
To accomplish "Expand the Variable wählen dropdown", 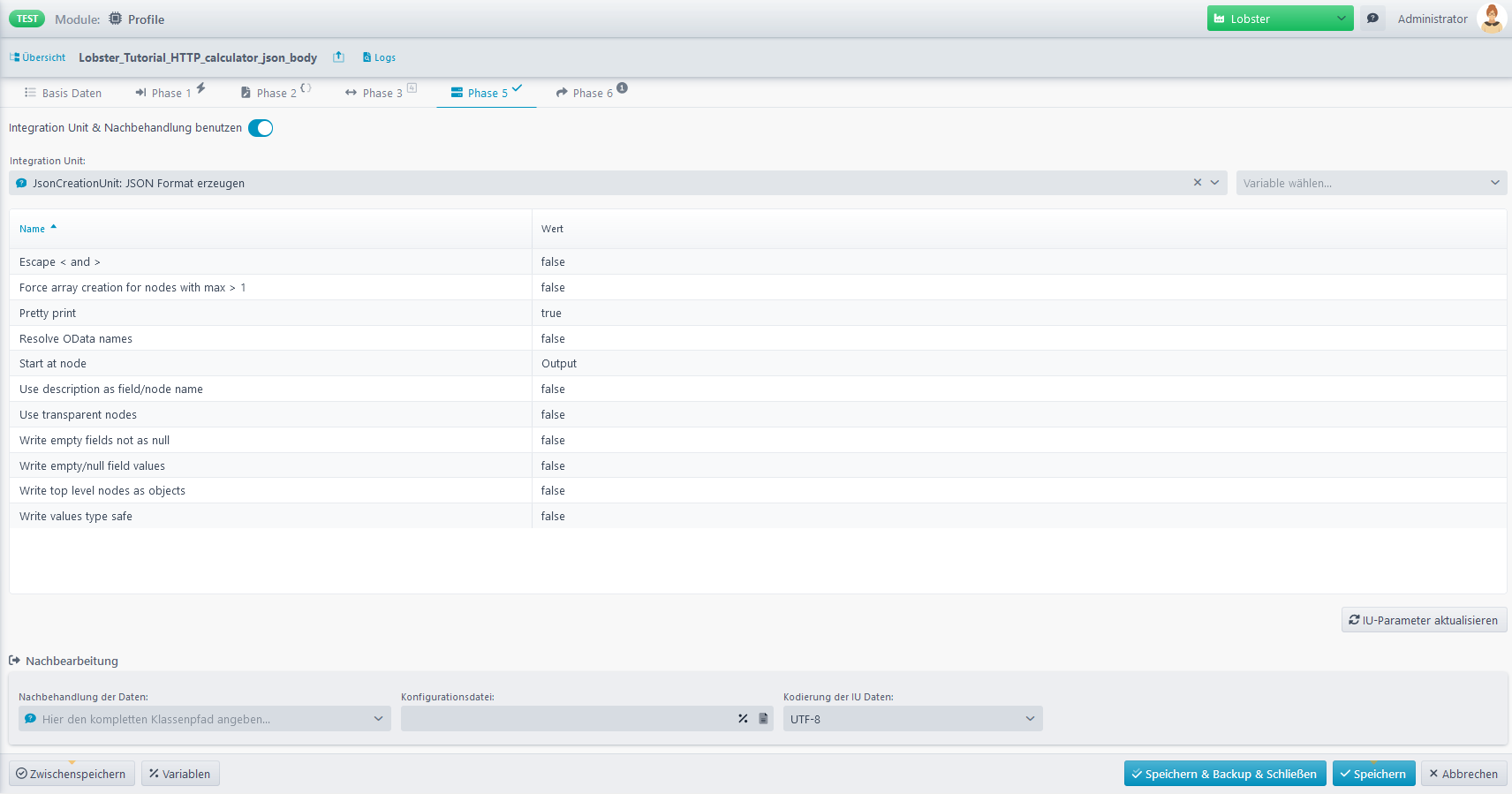I will [x=1371, y=183].
